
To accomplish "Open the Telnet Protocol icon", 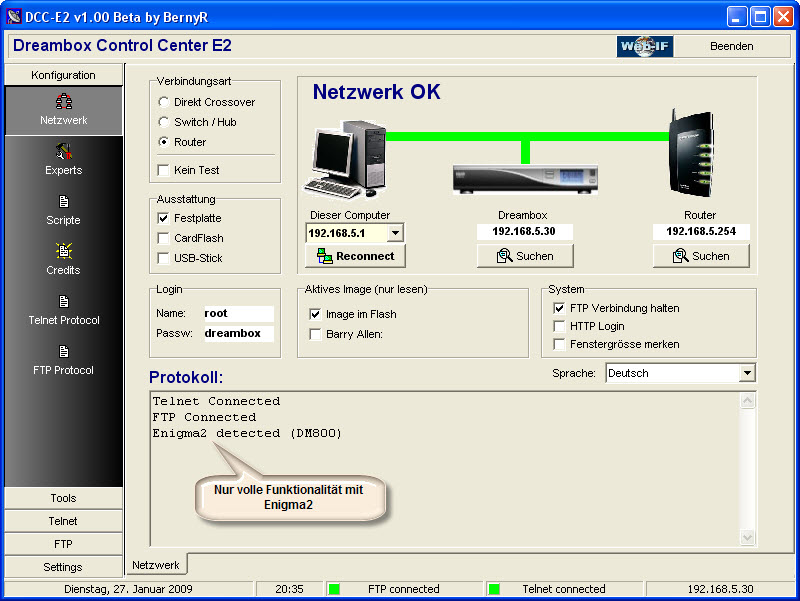I will click(64, 302).
